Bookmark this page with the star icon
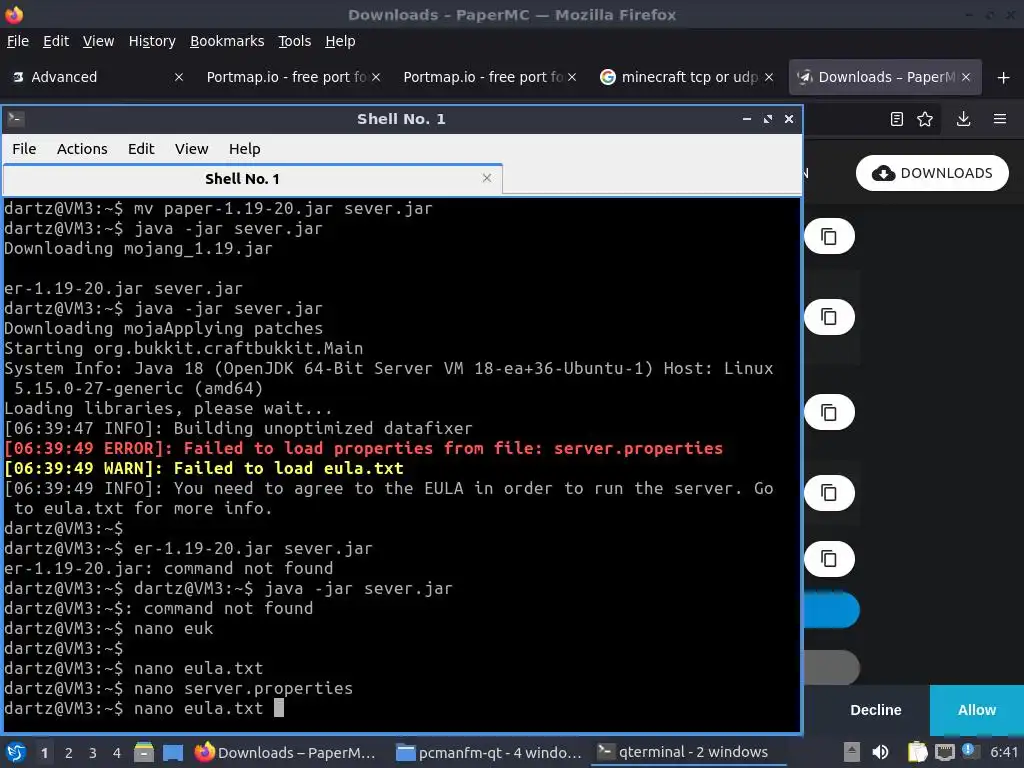 click(x=925, y=119)
